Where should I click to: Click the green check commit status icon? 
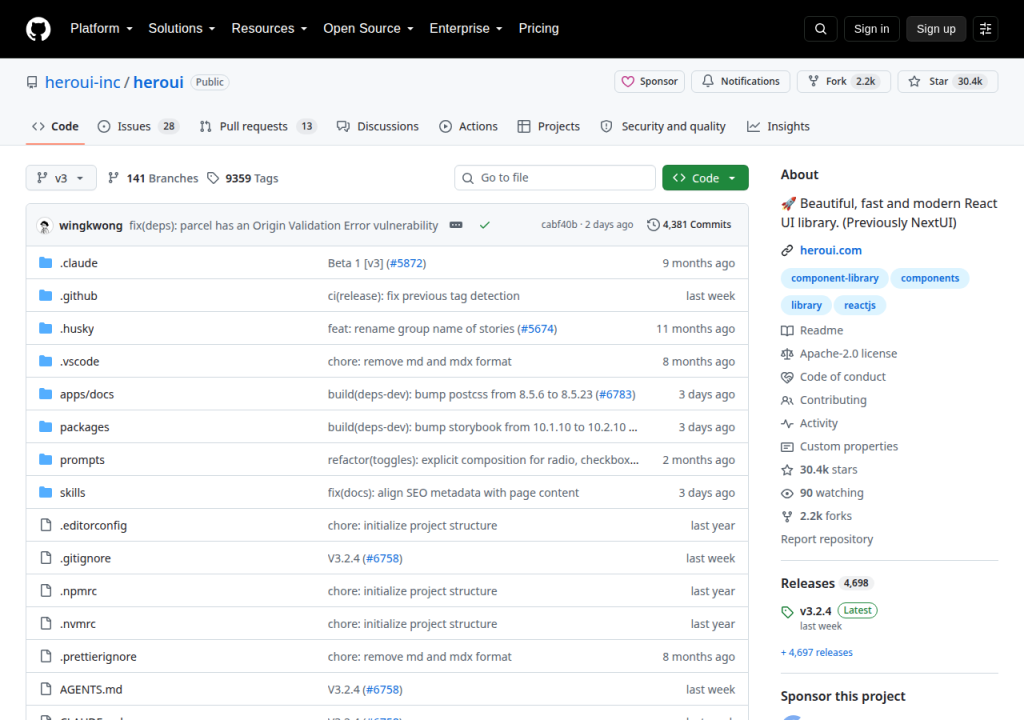(485, 225)
